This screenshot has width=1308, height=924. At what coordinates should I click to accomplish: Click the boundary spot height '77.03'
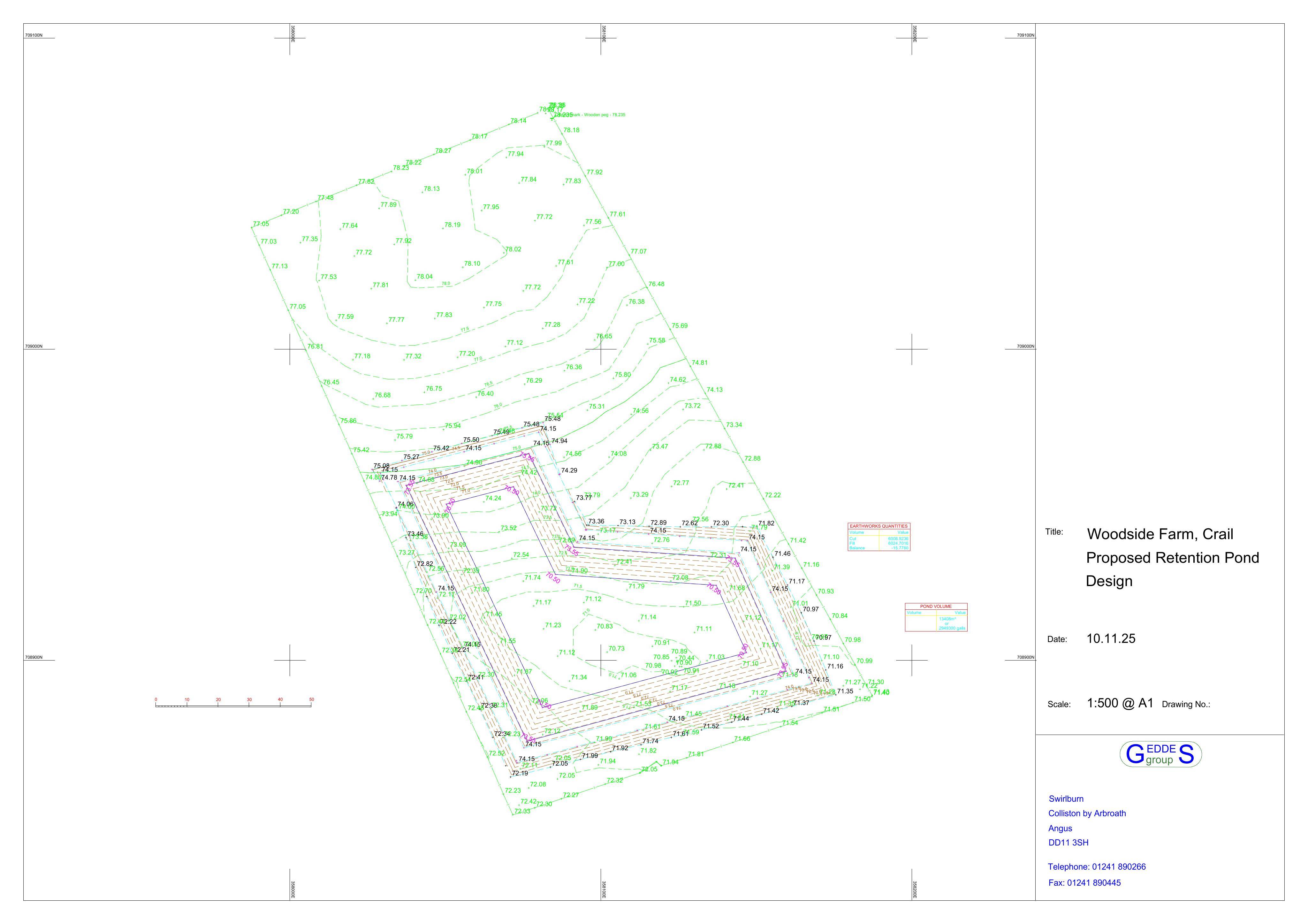click(269, 241)
